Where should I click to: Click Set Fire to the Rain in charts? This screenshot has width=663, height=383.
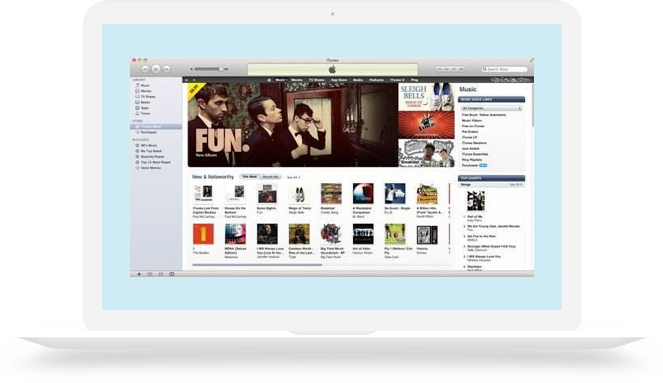(x=482, y=236)
